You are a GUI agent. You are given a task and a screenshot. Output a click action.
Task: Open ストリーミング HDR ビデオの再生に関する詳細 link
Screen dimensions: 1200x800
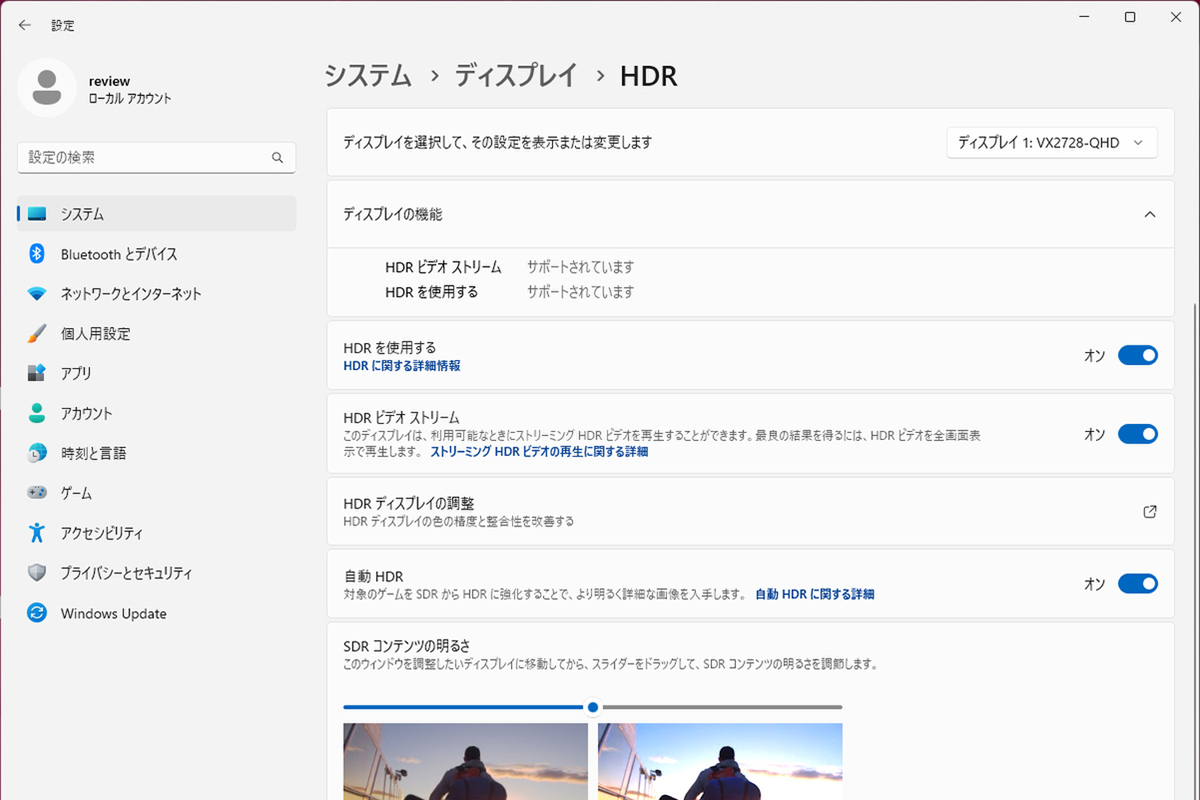click(539, 452)
